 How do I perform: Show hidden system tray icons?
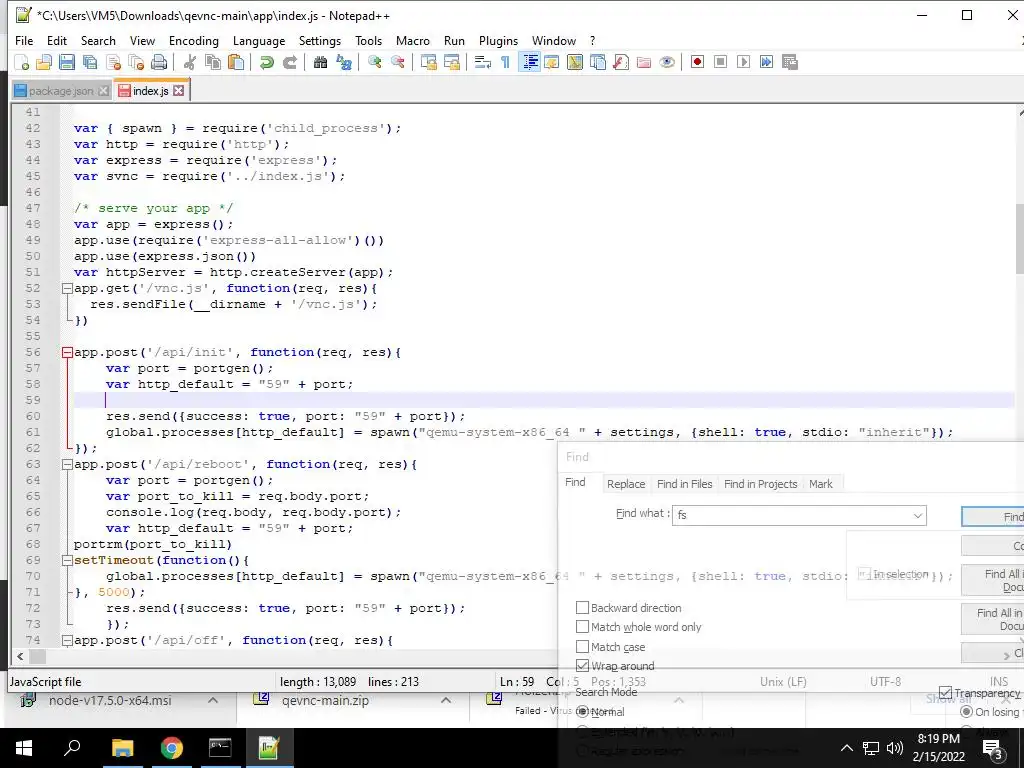pos(846,748)
